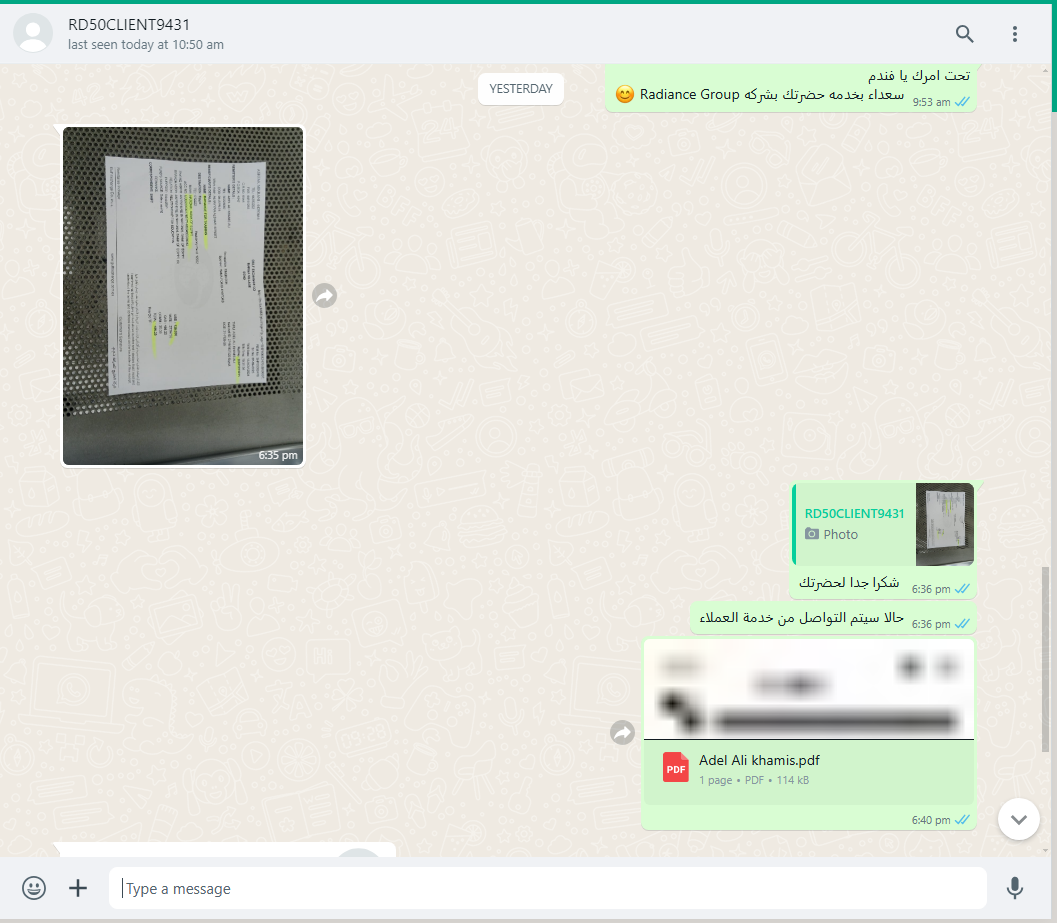Open RD50CLIENT9431 profile avatar
This screenshot has height=923, width=1057.
tap(33, 33)
